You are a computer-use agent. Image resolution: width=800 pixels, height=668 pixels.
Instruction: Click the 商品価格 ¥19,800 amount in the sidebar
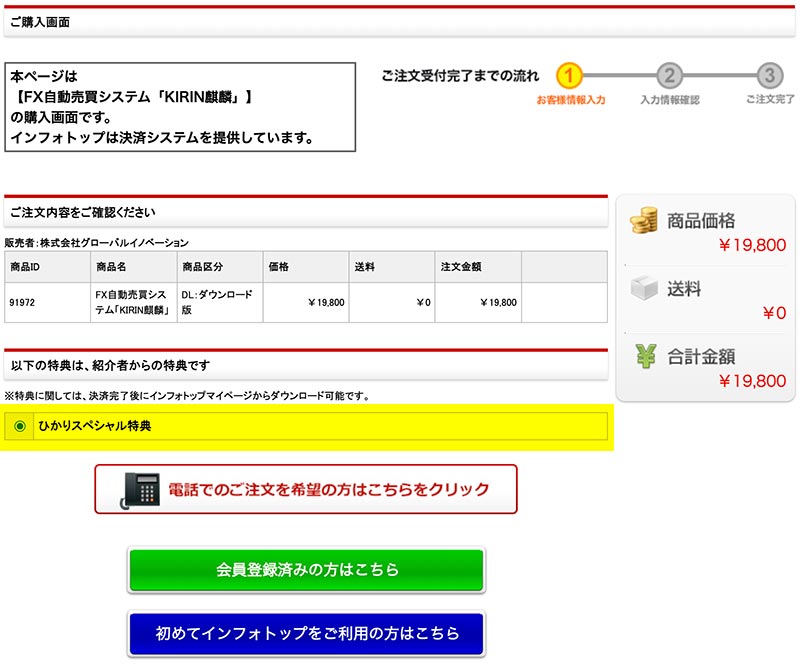[753, 245]
